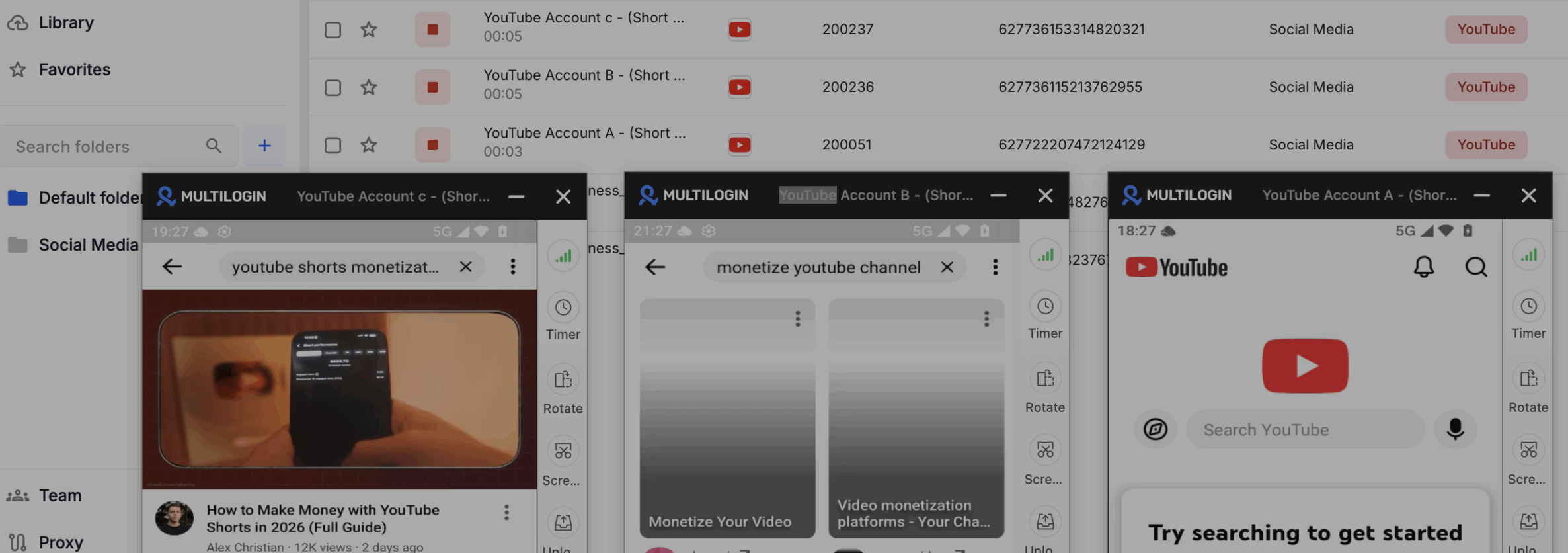Open options on 'Monetize Your Video' card
Image resolution: width=1568 pixels, height=553 pixels.
pyautogui.click(x=798, y=319)
